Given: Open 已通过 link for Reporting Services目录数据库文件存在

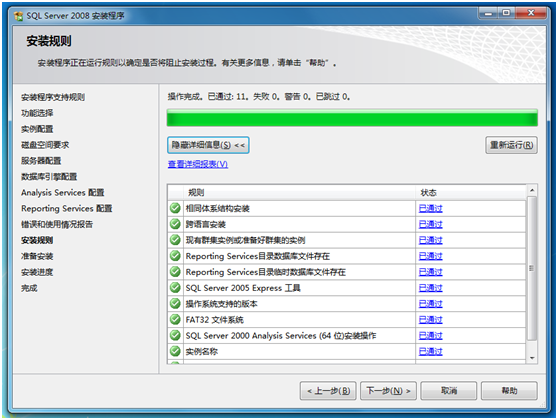Looking at the screenshot, I should coord(431,256).
